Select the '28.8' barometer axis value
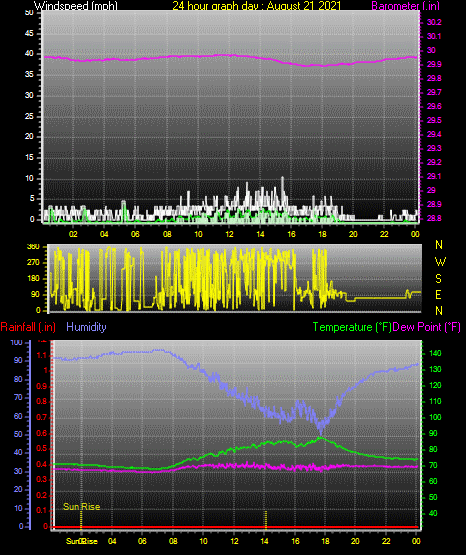The height and width of the screenshot is (555, 466). click(434, 218)
